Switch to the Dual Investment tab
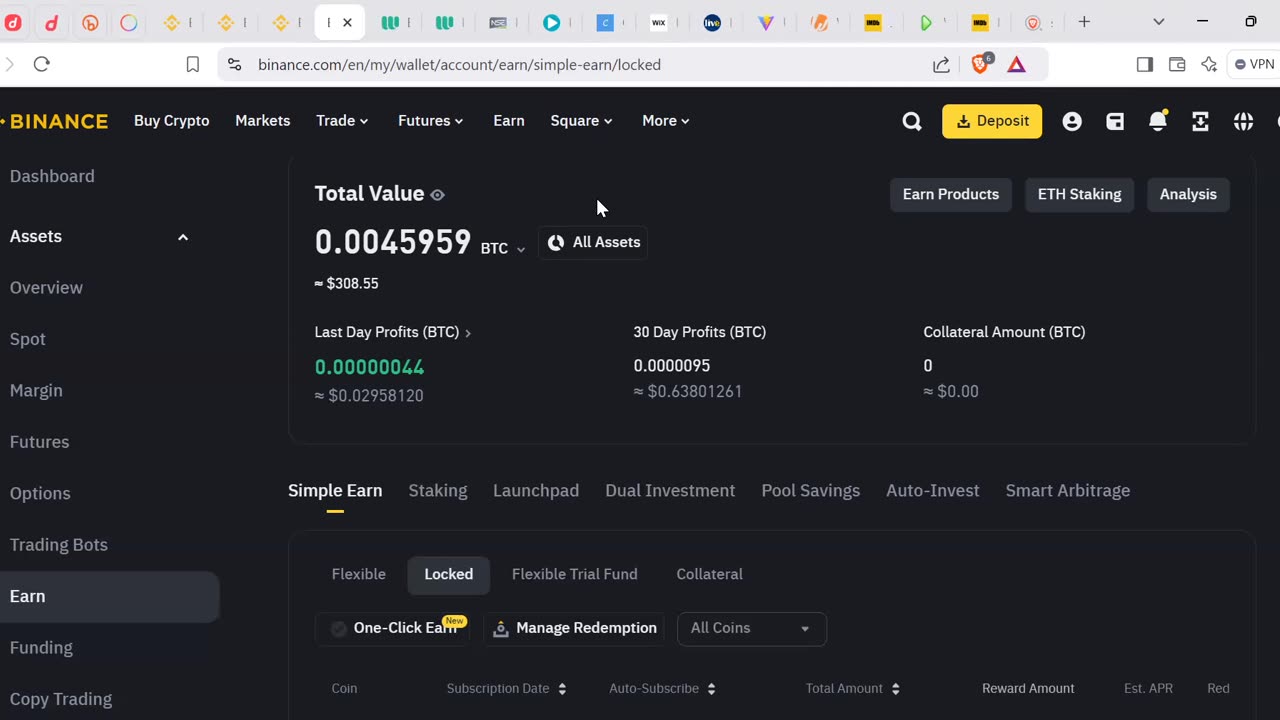Screen dimensions: 1280x720 coord(670,491)
